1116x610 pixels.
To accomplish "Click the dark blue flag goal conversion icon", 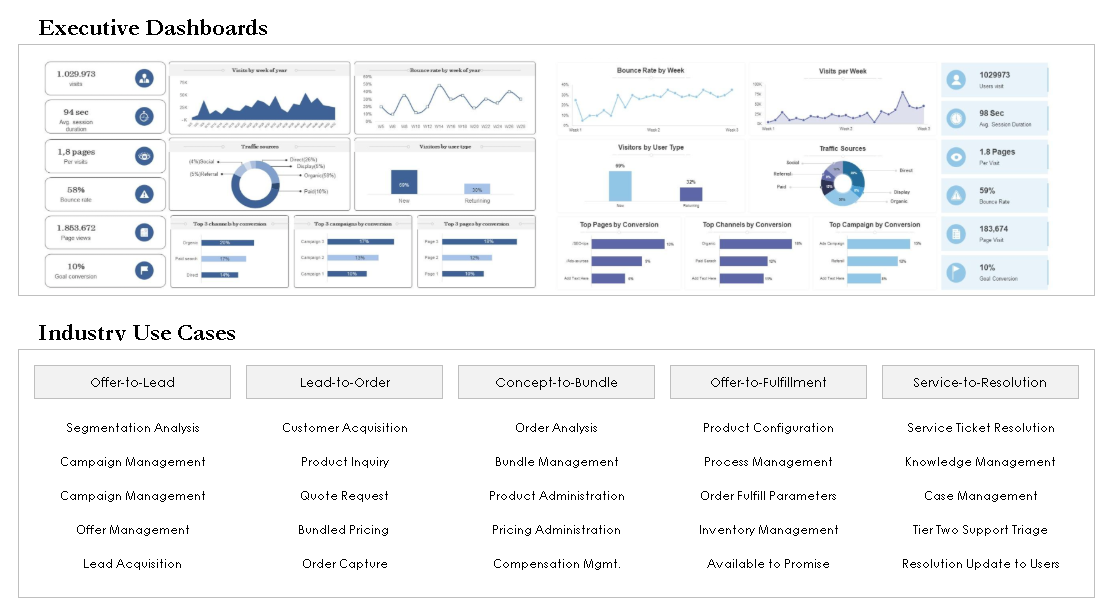I will 144,270.
